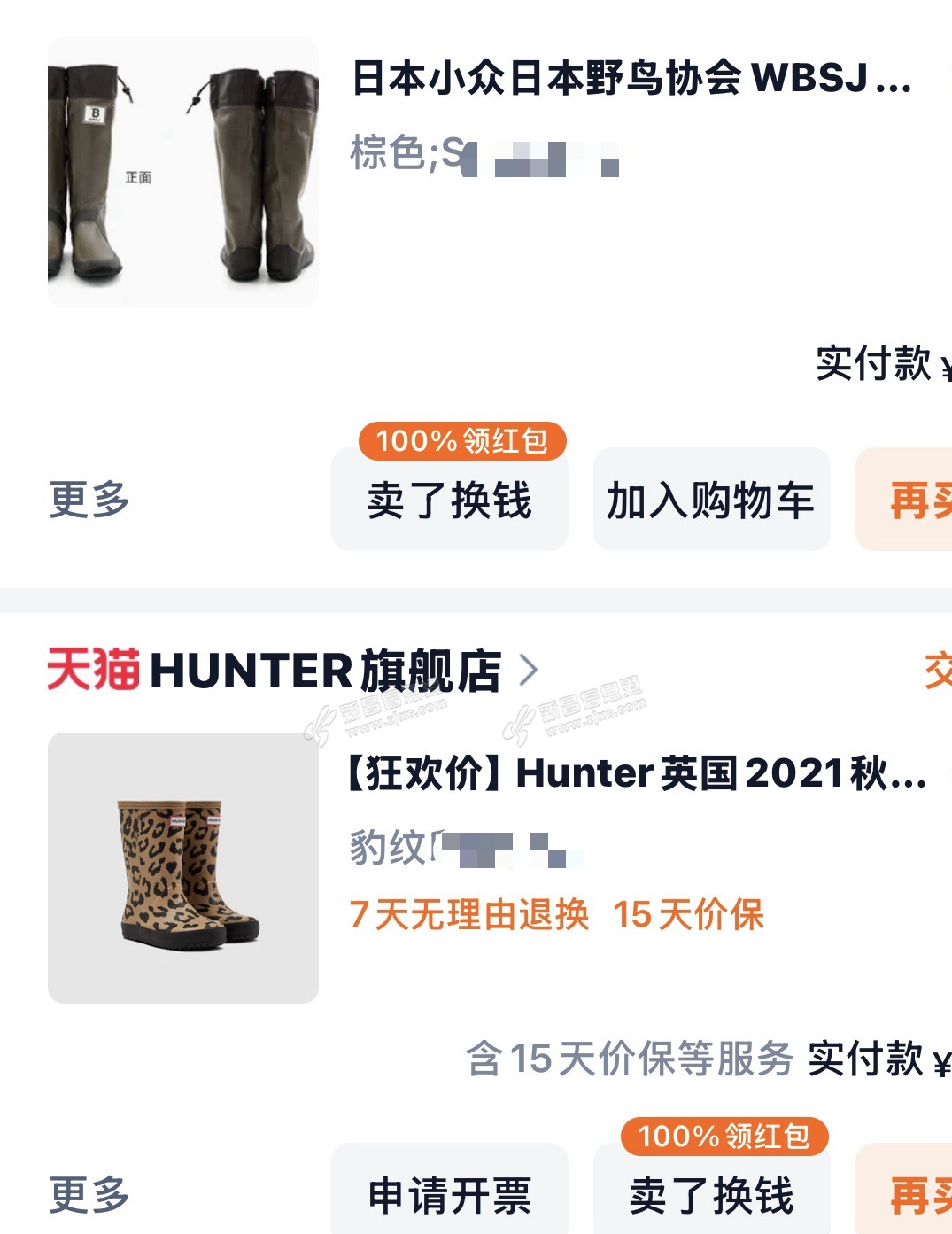Tap the Tmall logo icon beside HUNTER
This screenshot has width=952, height=1234.
pyautogui.click(x=94, y=670)
